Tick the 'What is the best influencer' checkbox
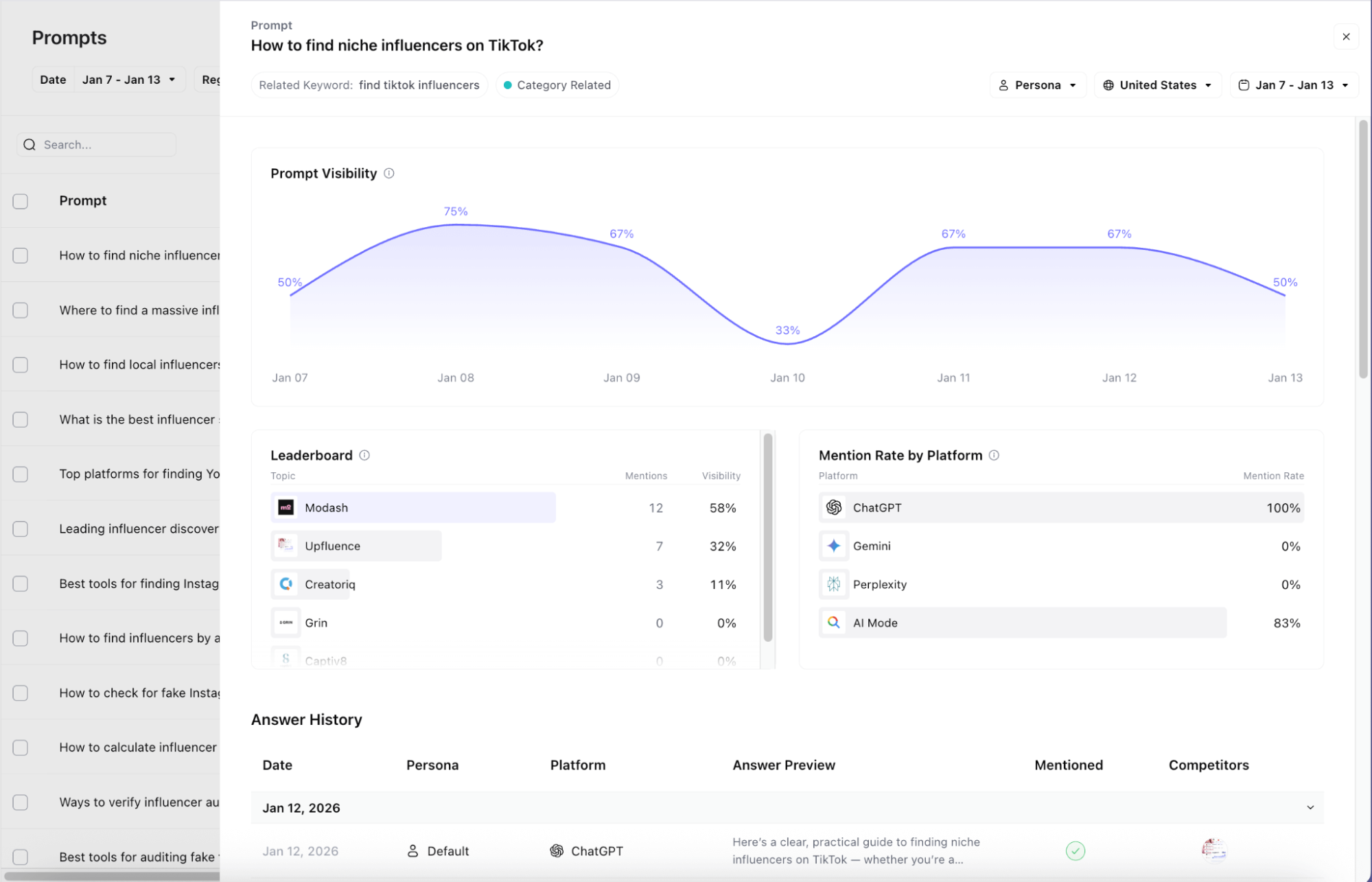 pyautogui.click(x=21, y=419)
